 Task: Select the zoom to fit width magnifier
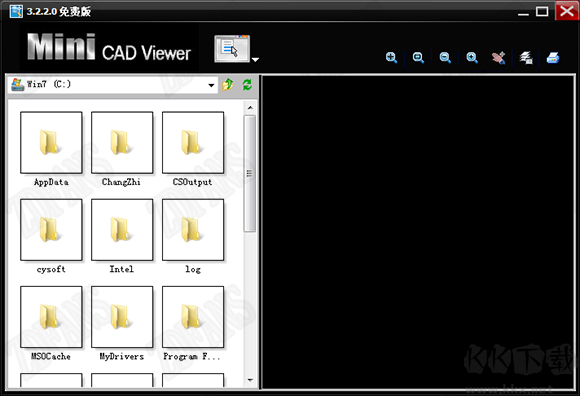(x=418, y=58)
